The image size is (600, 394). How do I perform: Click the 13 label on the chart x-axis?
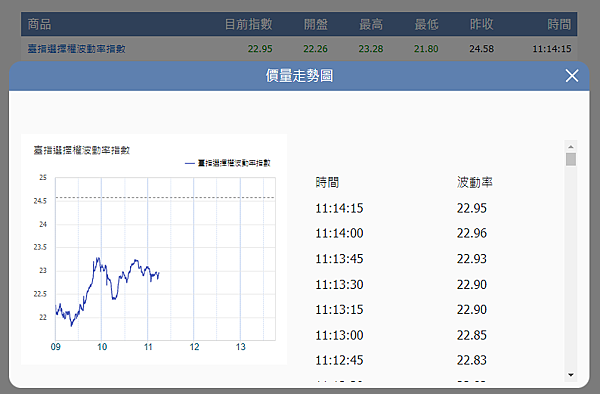coord(240,347)
